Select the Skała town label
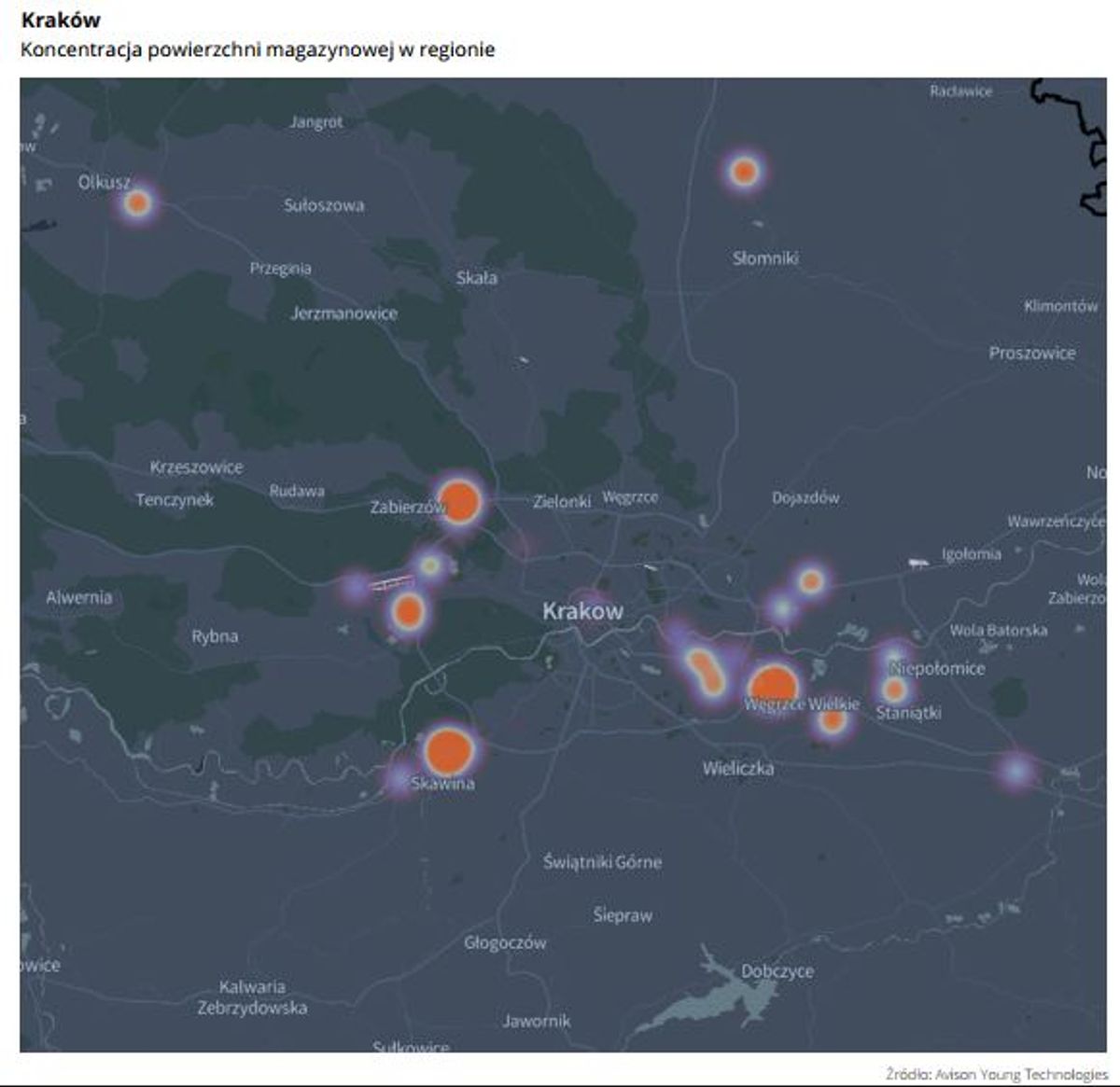This screenshot has width=1120, height=1087. [x=476, y=278]
